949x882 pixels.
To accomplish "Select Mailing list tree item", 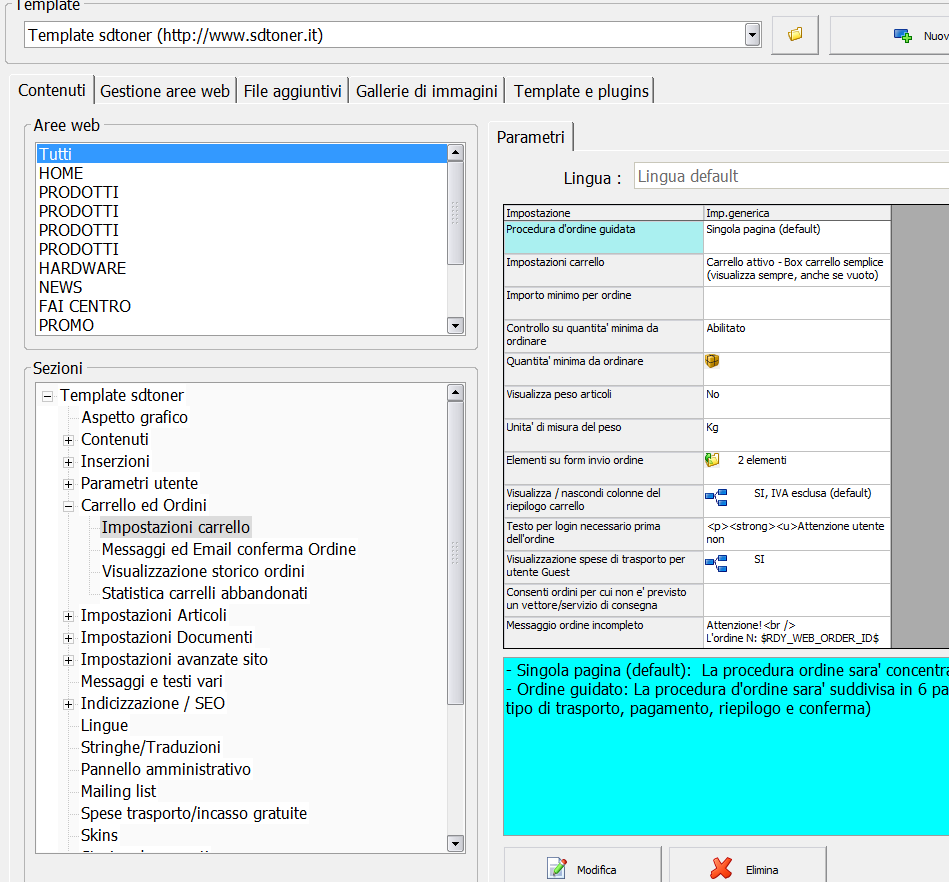I will [119, 791].
